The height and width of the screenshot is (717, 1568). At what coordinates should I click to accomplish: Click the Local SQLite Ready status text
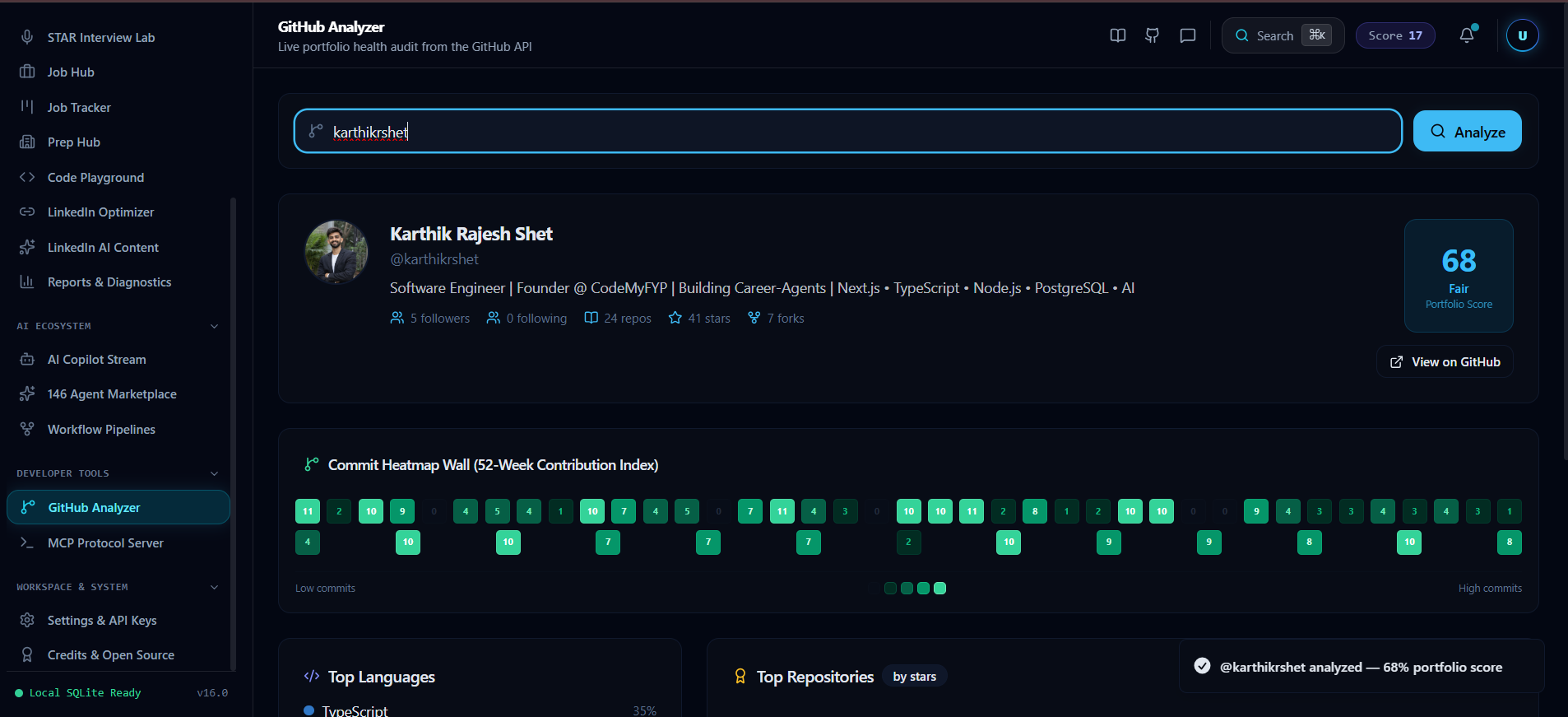click(x=86, y=693)
